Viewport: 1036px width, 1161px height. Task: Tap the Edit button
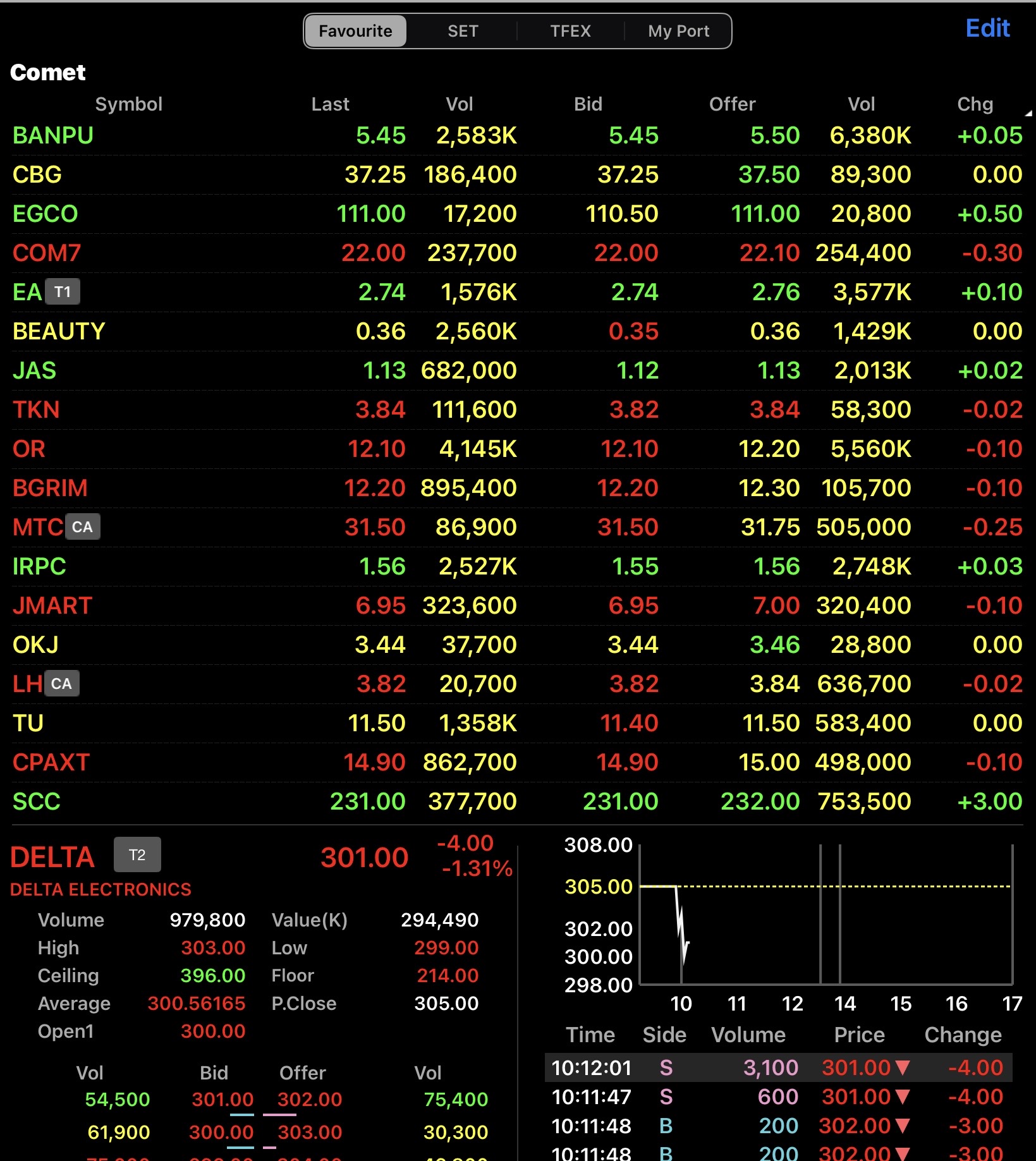tap(987, 28)
